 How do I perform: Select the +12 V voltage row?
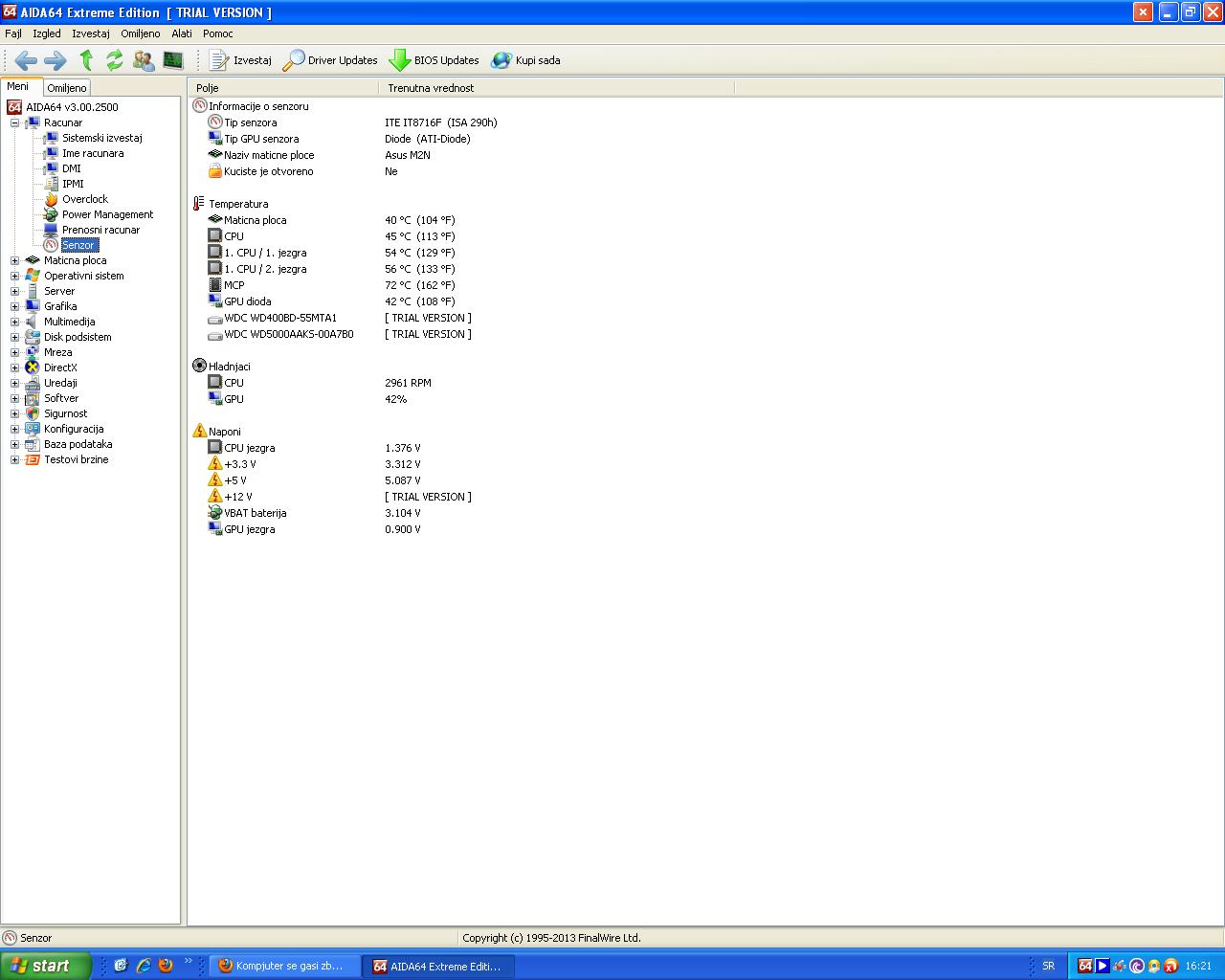340,497
